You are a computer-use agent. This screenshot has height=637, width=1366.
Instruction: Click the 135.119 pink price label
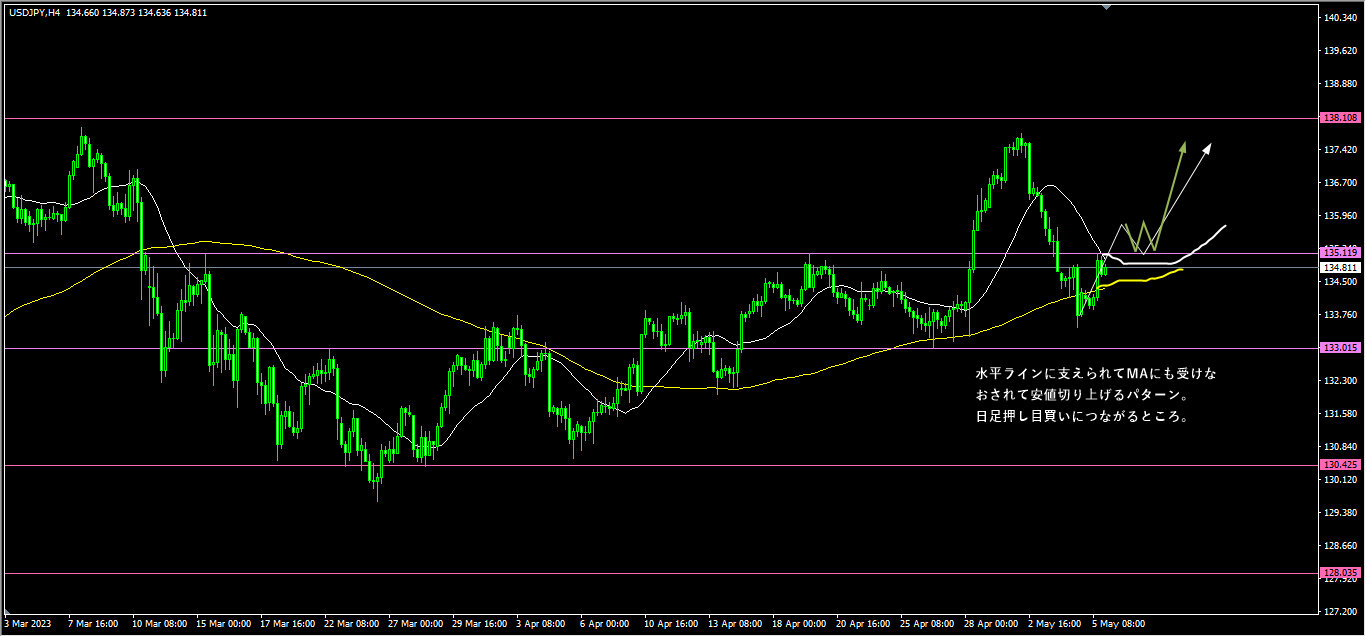[x=1338, y=252]
